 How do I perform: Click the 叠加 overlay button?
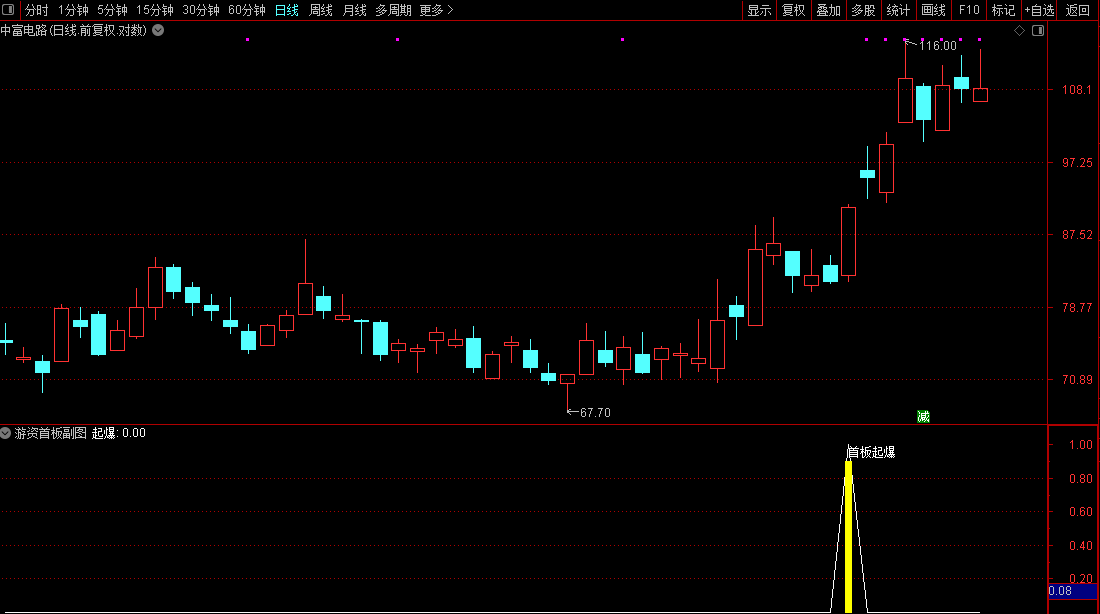[x=829, y=11]
